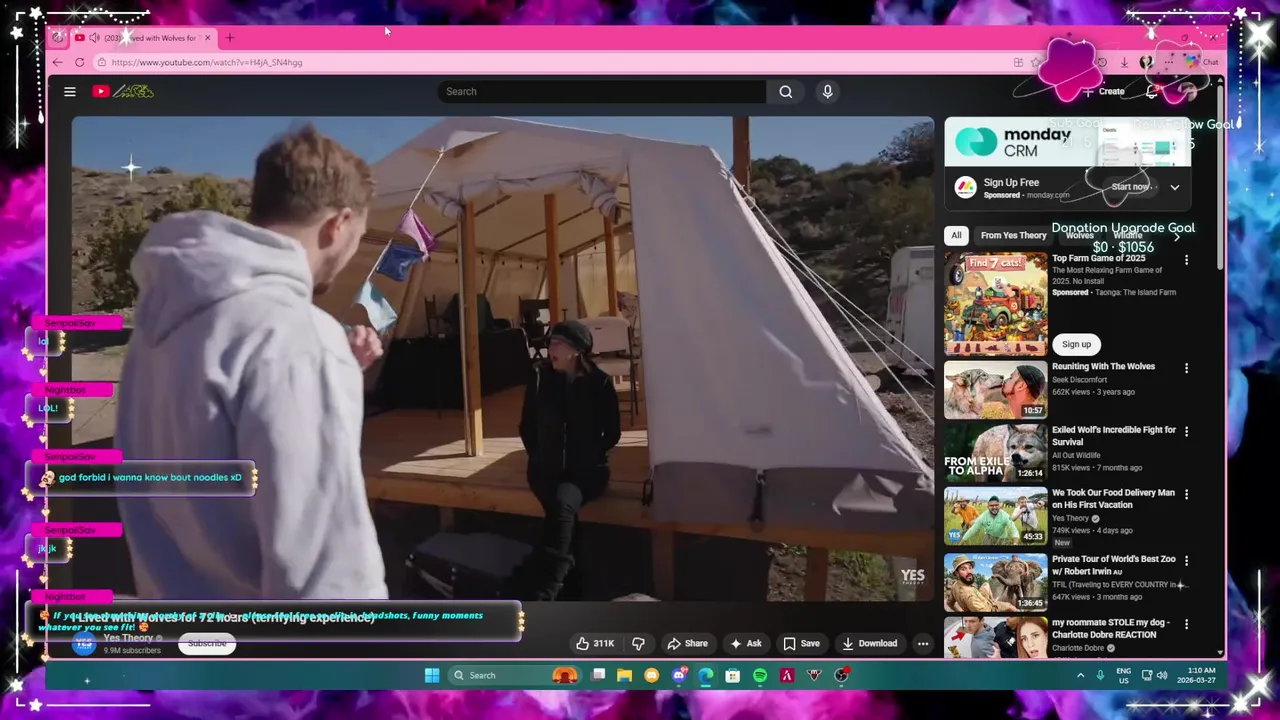Click the Ask button under the video

(x=746, y=643)
